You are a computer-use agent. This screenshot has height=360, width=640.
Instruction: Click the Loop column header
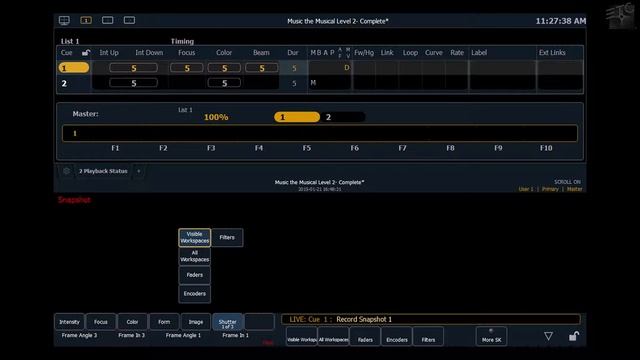pyautogui.click(x=410, y=53)
